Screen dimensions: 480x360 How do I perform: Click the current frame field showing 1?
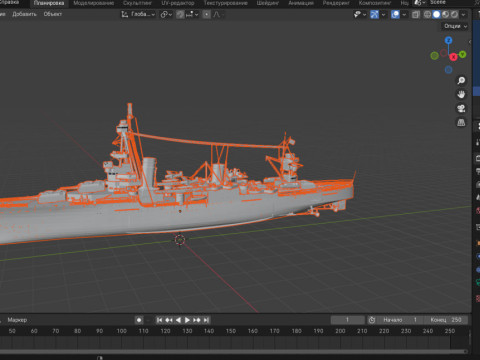click(347, 320)
